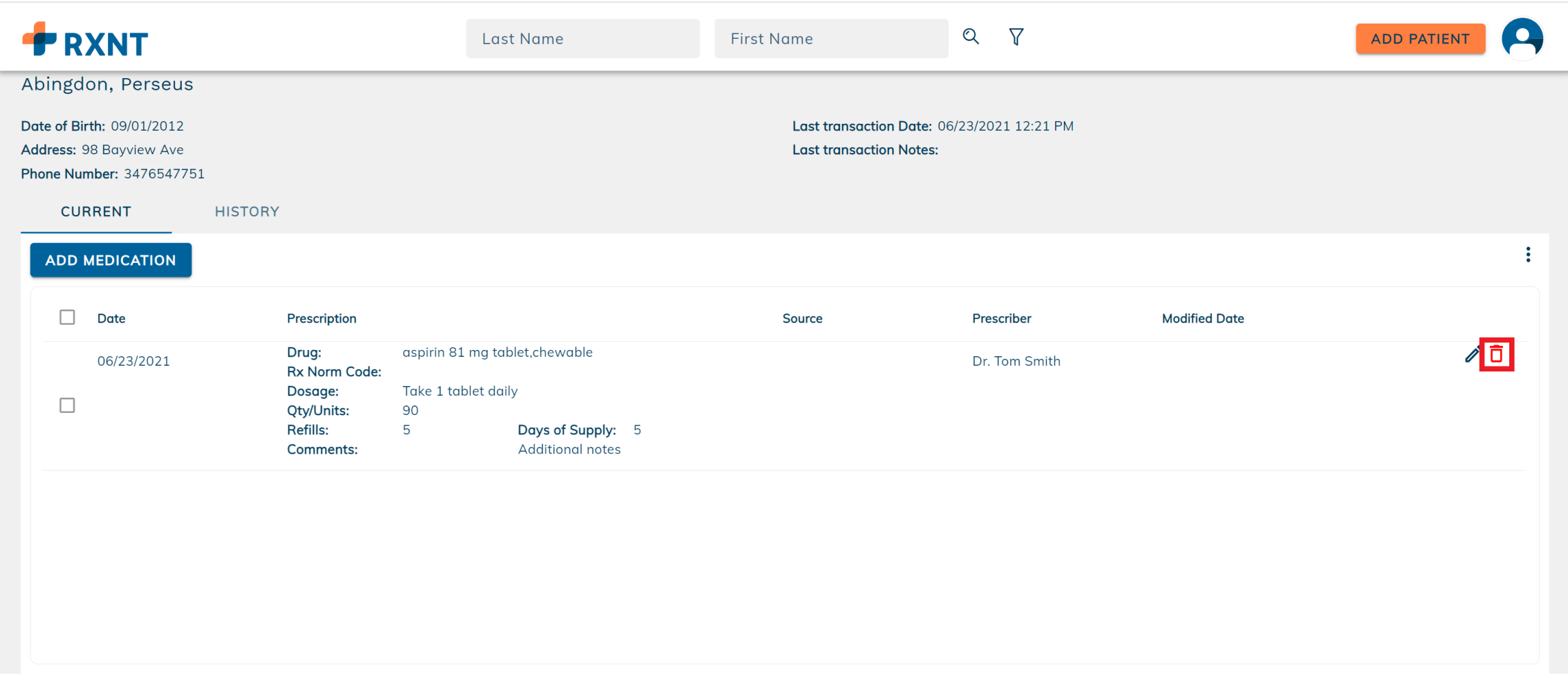Click the Modified Date column header
The image size is (1568, 691).
coord(1202,318)
